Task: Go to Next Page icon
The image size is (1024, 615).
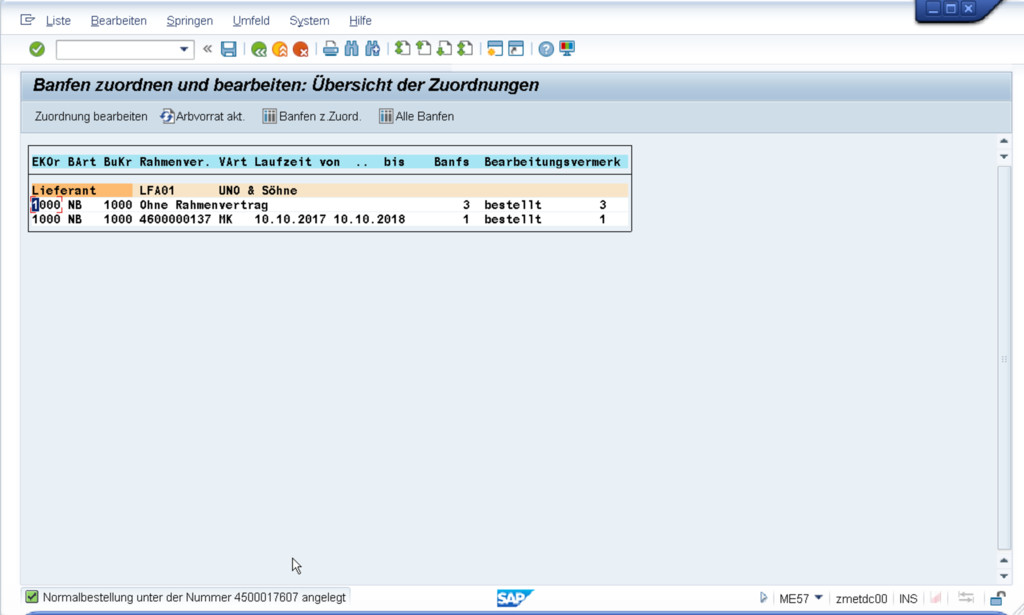Action: click(445, 48)
